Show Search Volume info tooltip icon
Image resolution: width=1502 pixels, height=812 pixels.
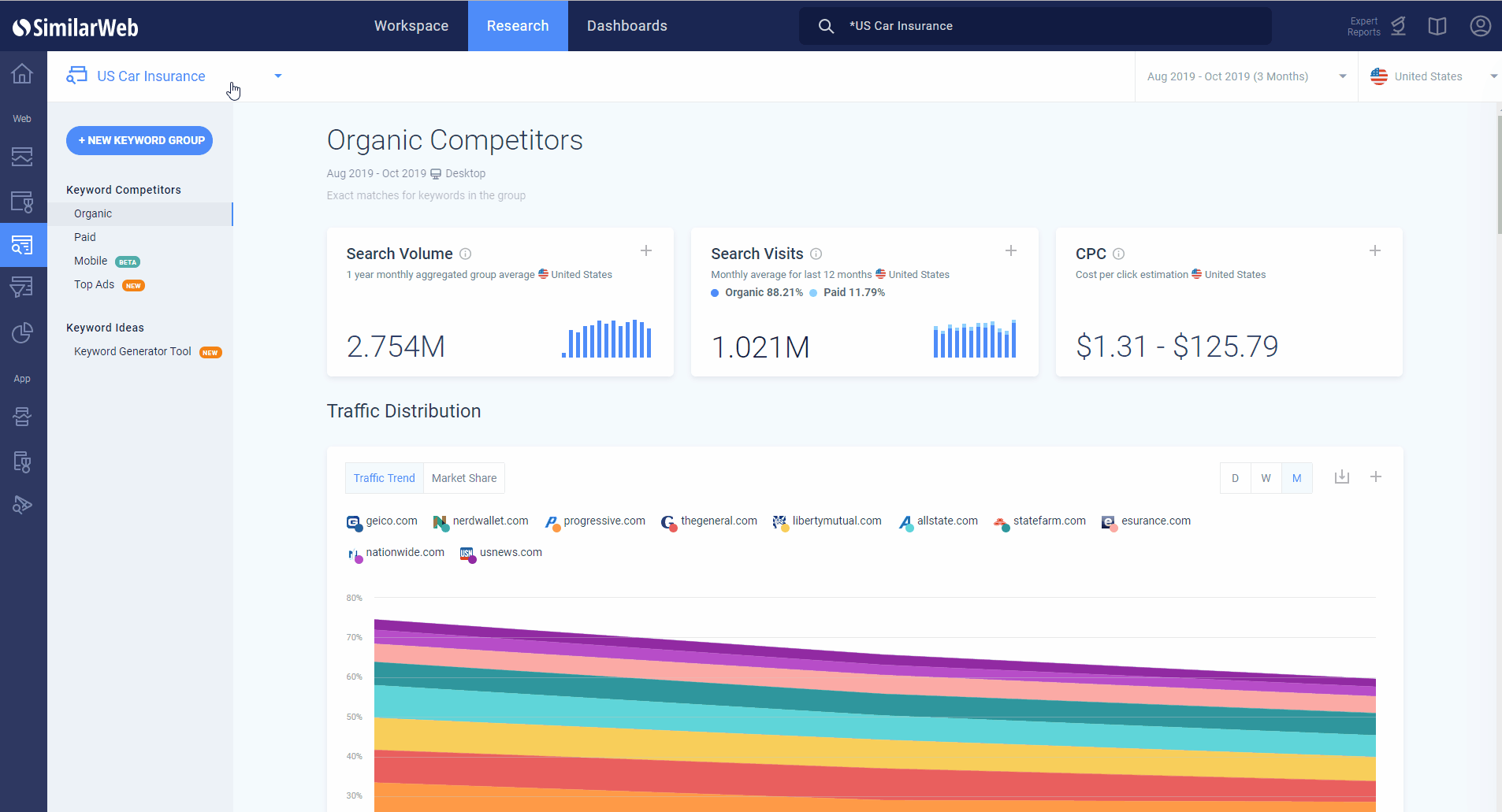[x=466, y=254]
